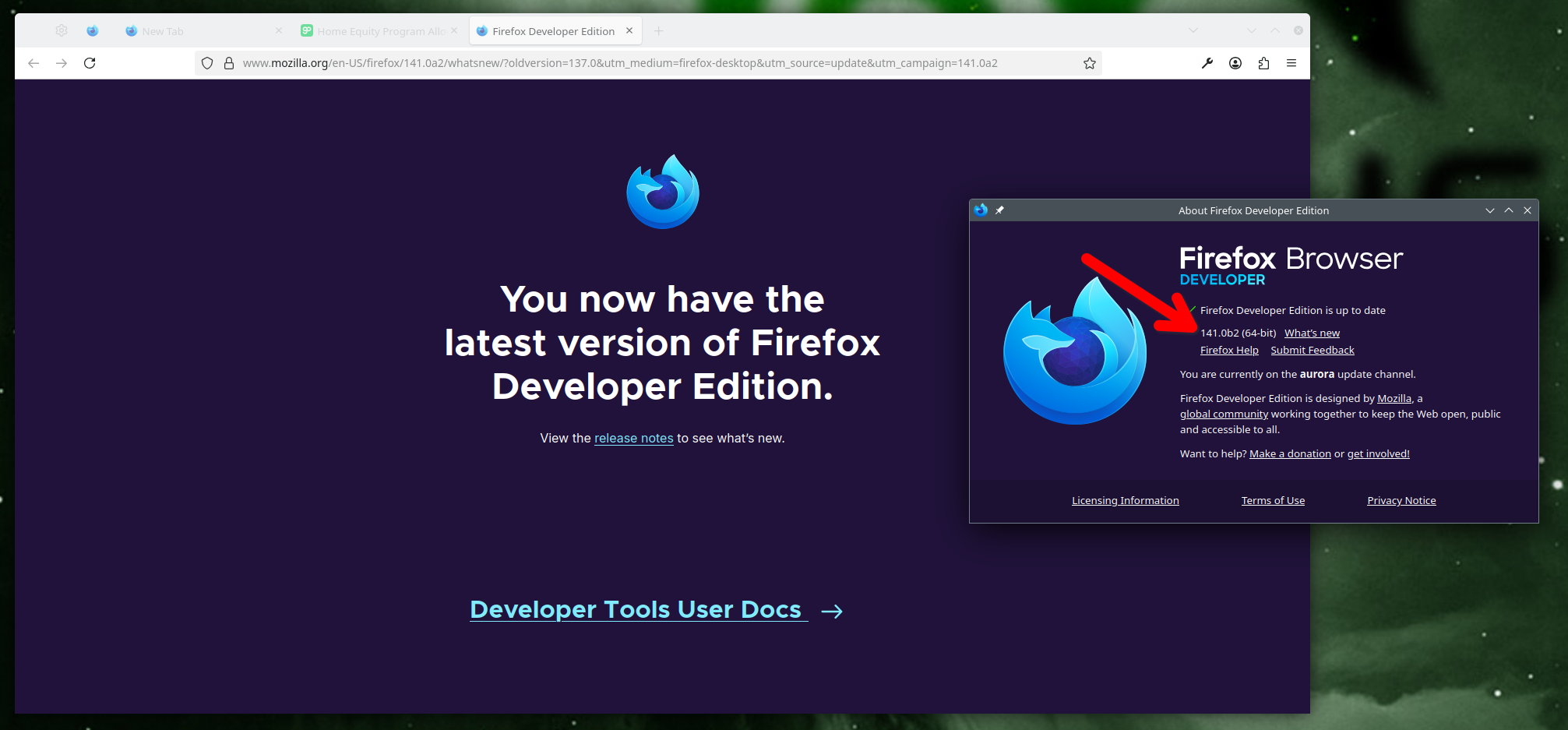Open the Privacy Notice link

(1401, 501)
